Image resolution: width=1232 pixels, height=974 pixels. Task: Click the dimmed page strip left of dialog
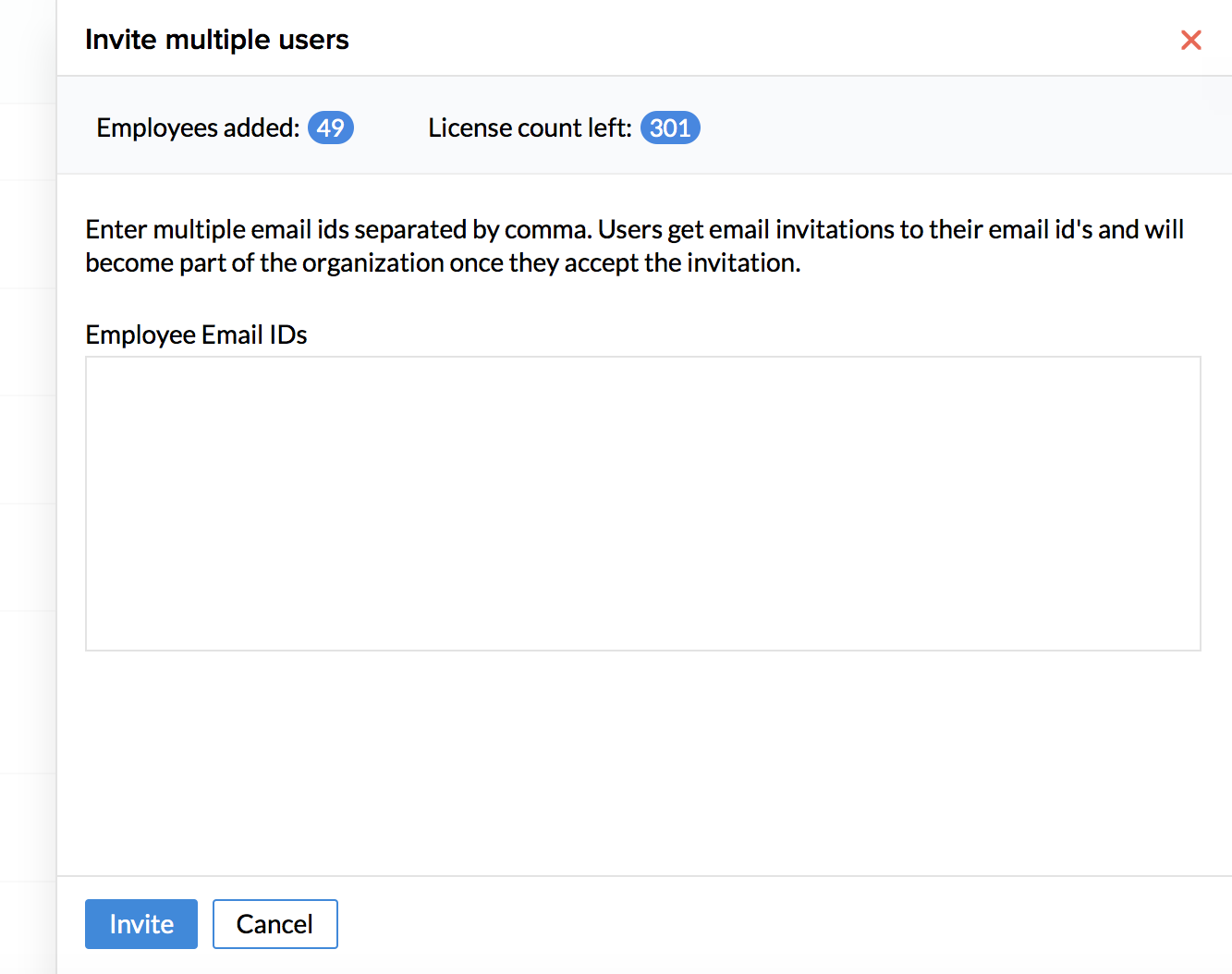[x=28, y=462]
